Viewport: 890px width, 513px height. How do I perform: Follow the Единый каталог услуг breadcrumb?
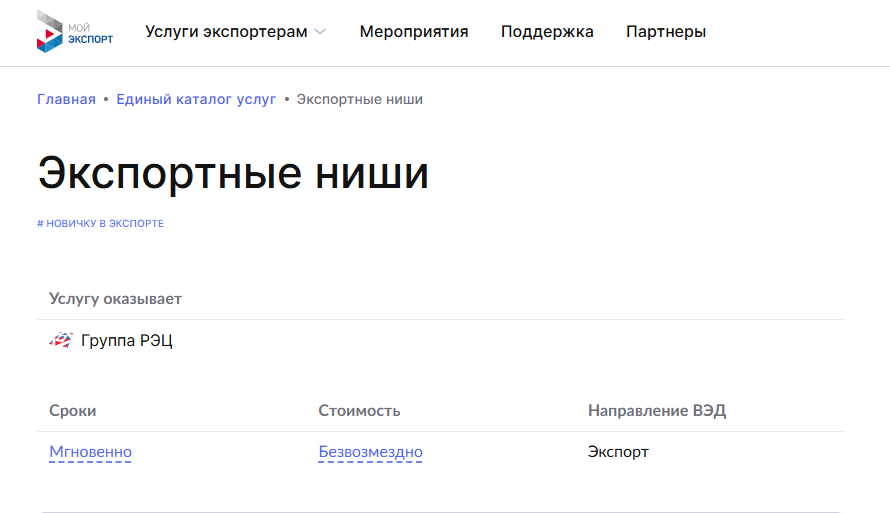(196, 99)
